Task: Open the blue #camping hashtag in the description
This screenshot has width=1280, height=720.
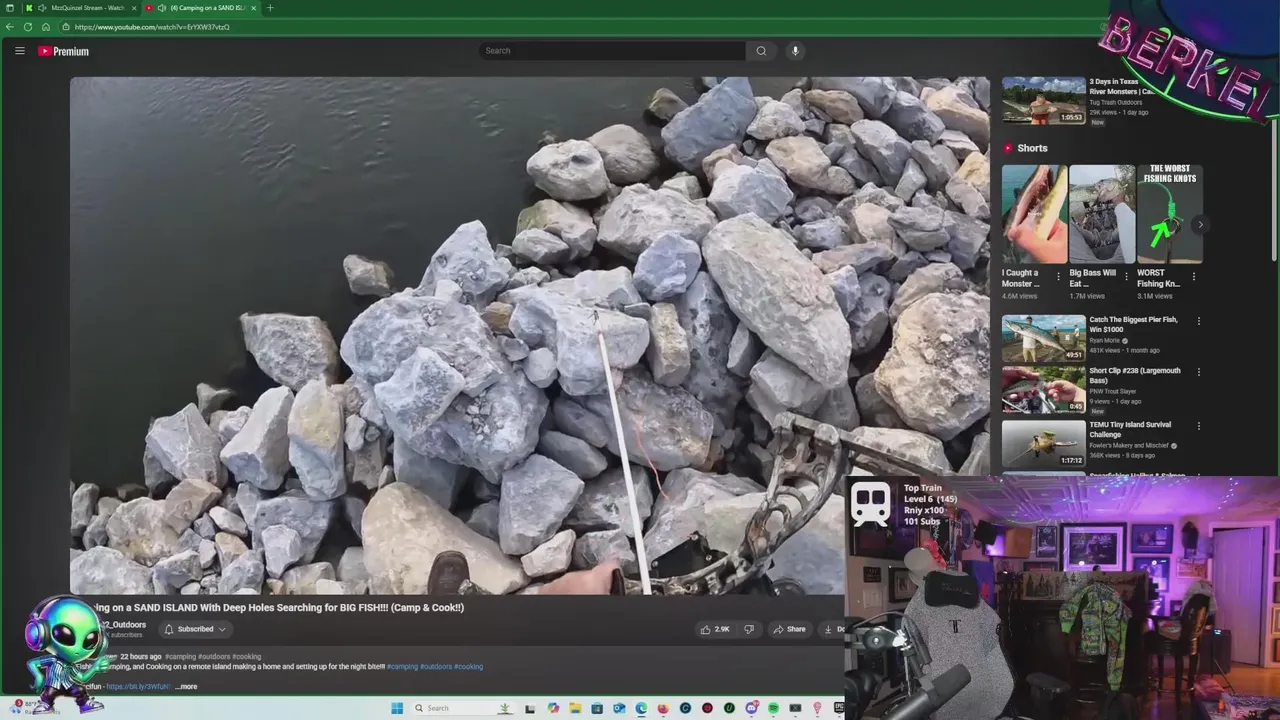Action: coord(402,667)
